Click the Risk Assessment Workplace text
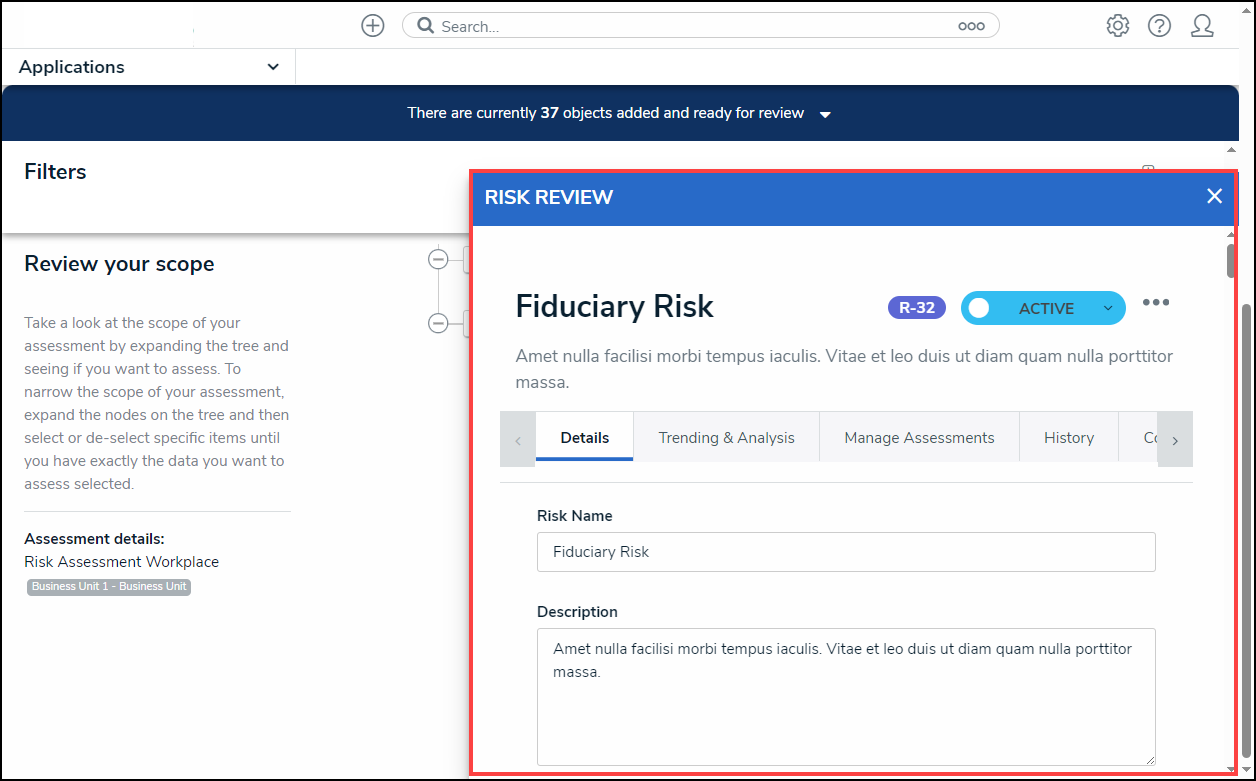1256x781 pixels. [x=122, y=562]
